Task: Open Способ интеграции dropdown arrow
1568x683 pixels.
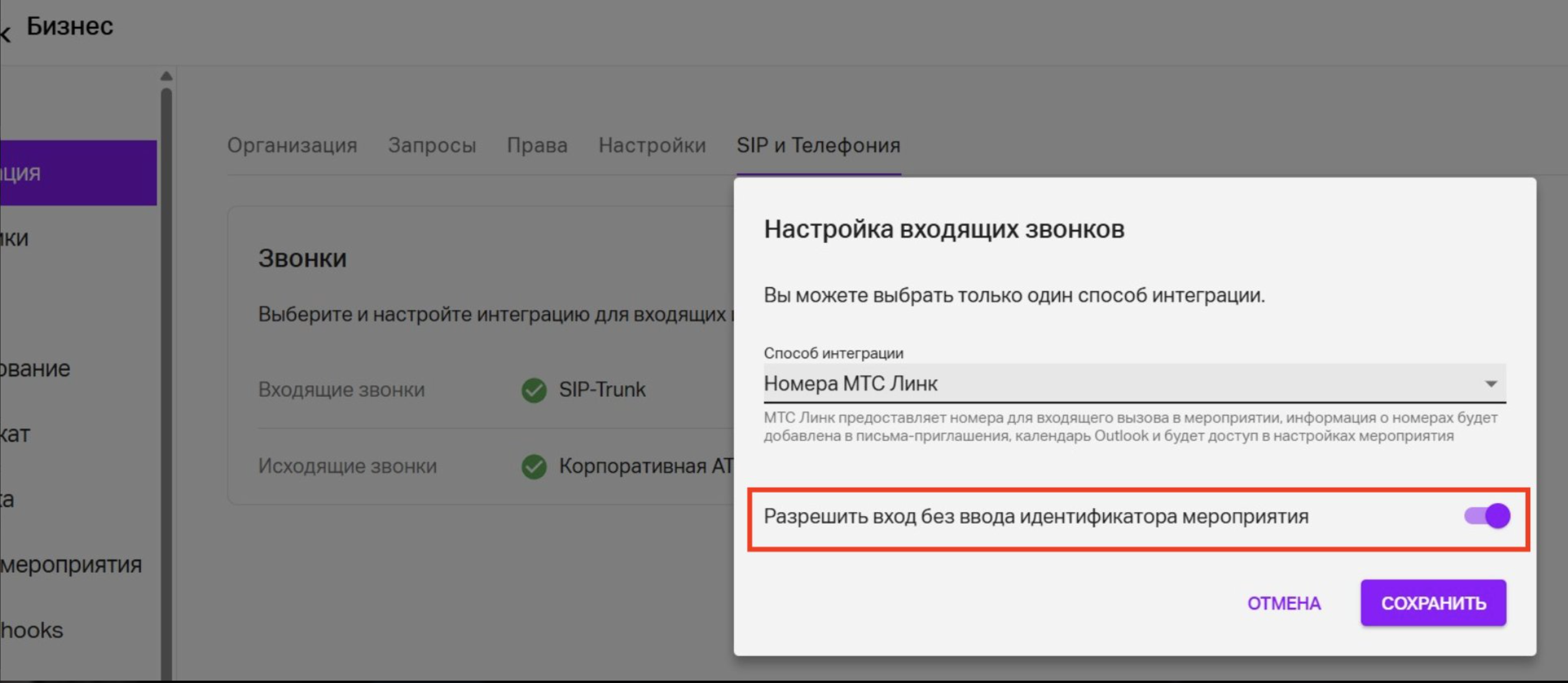Action: [x=1491, y=384]
